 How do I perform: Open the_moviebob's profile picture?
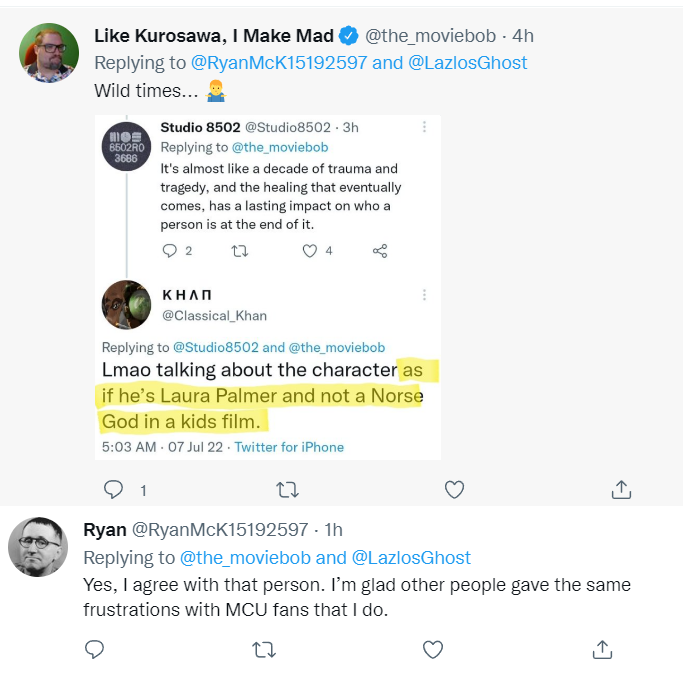point(49,53)
